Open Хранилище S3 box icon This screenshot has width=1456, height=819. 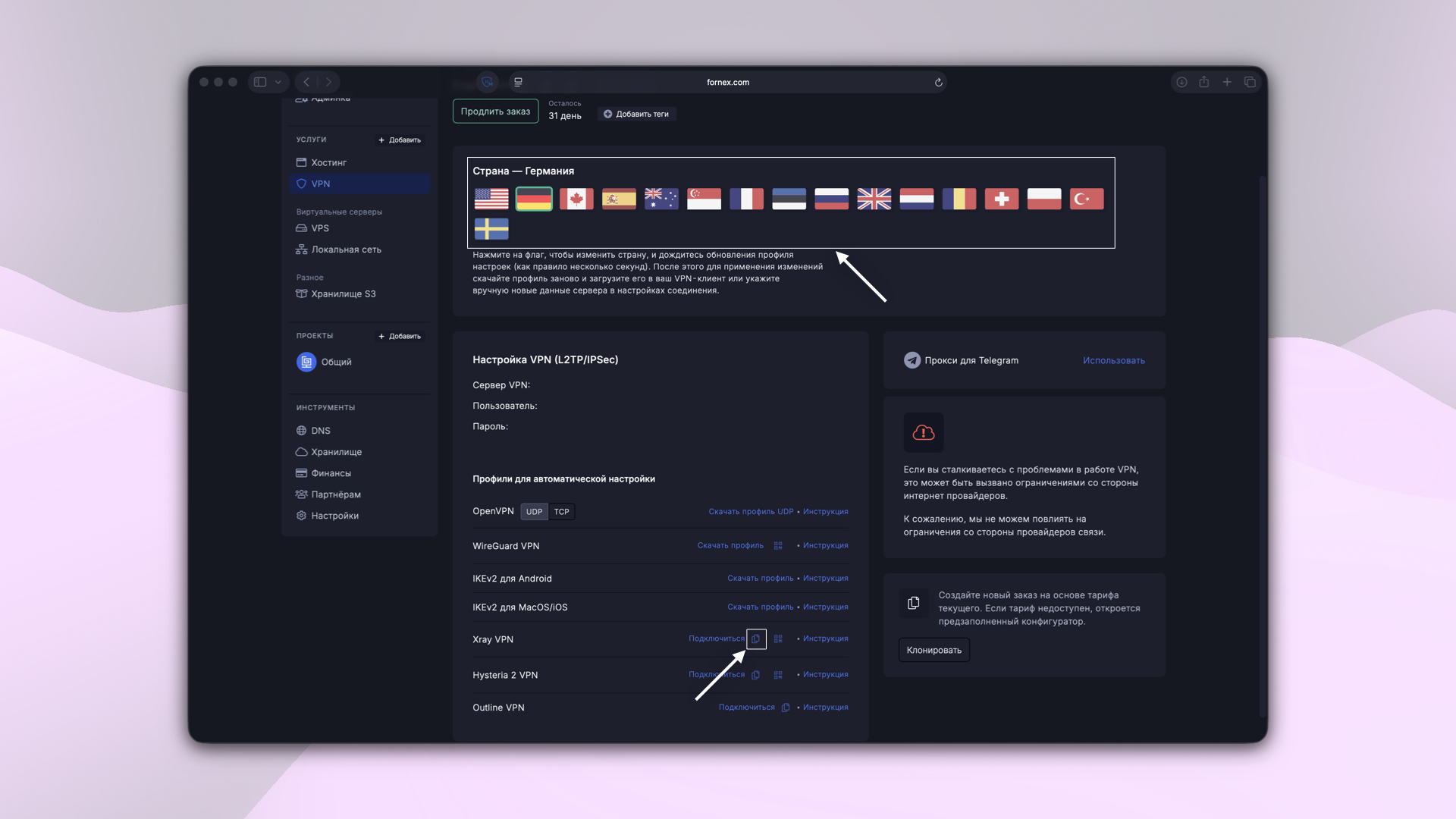301,293
